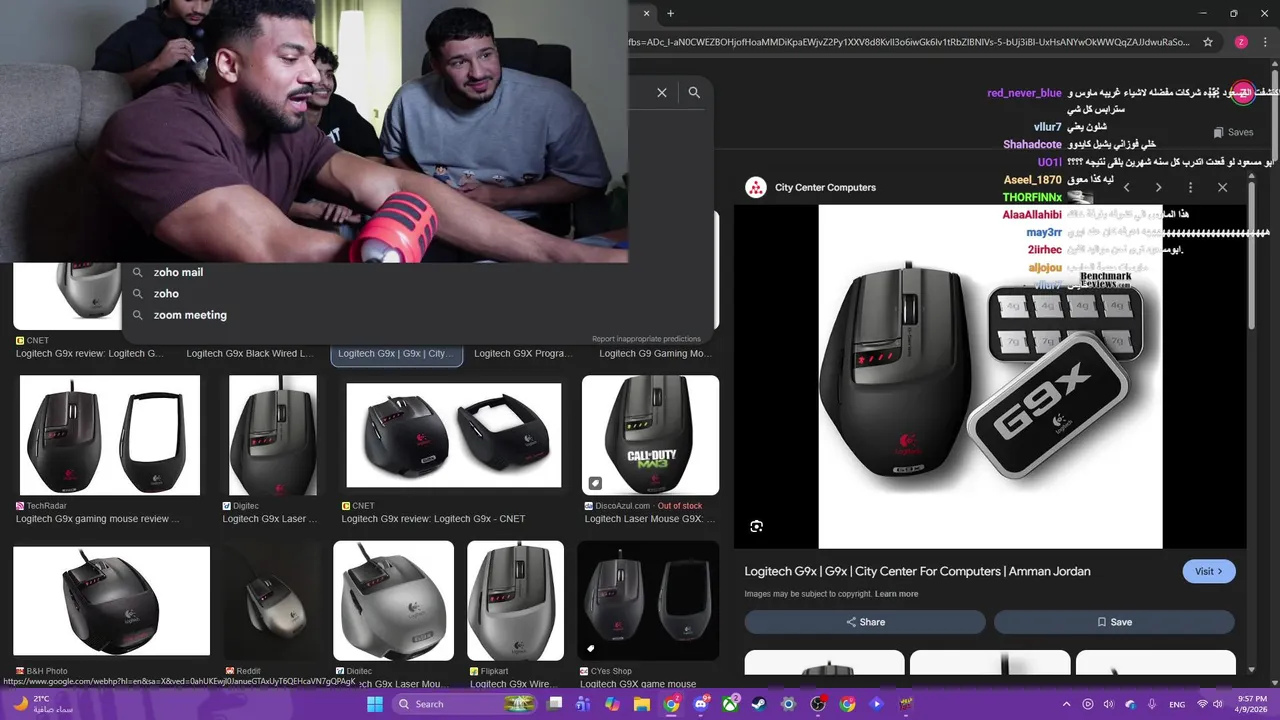Open a new browser tab with plus
1280x720 pixels.
click(671, 13)
